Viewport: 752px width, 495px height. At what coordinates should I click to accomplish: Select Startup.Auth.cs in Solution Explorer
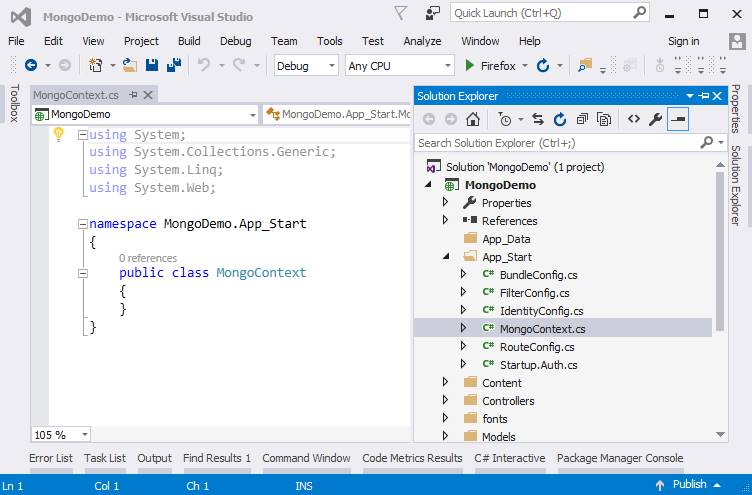pyautogui.click(x=539, y=365)
